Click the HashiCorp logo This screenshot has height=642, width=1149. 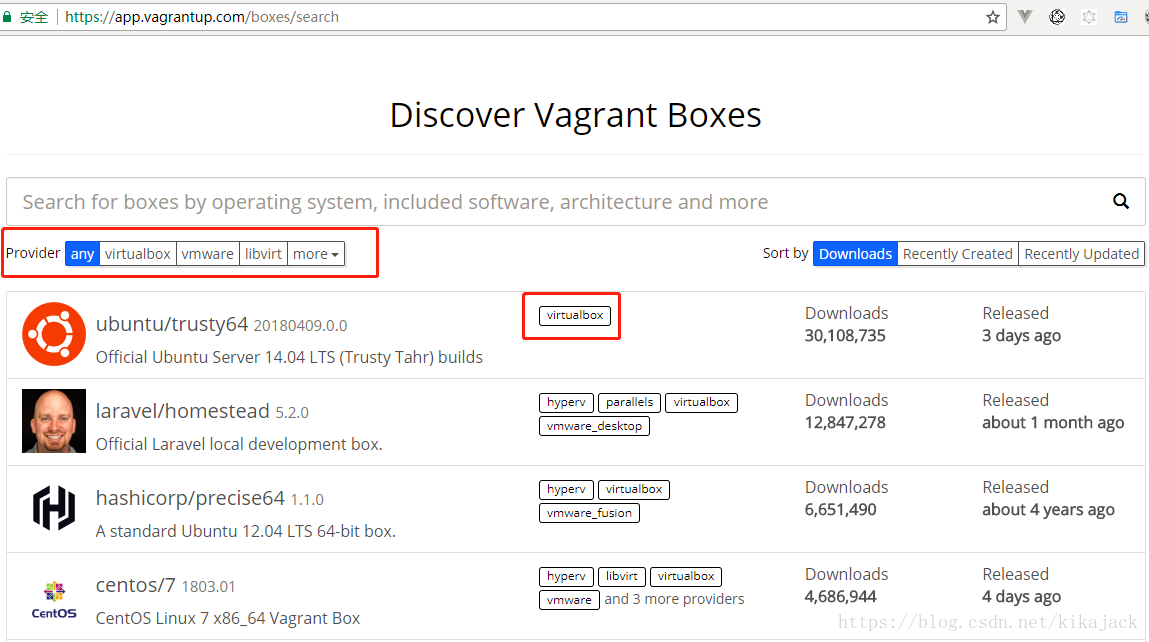tap(53, 508)
